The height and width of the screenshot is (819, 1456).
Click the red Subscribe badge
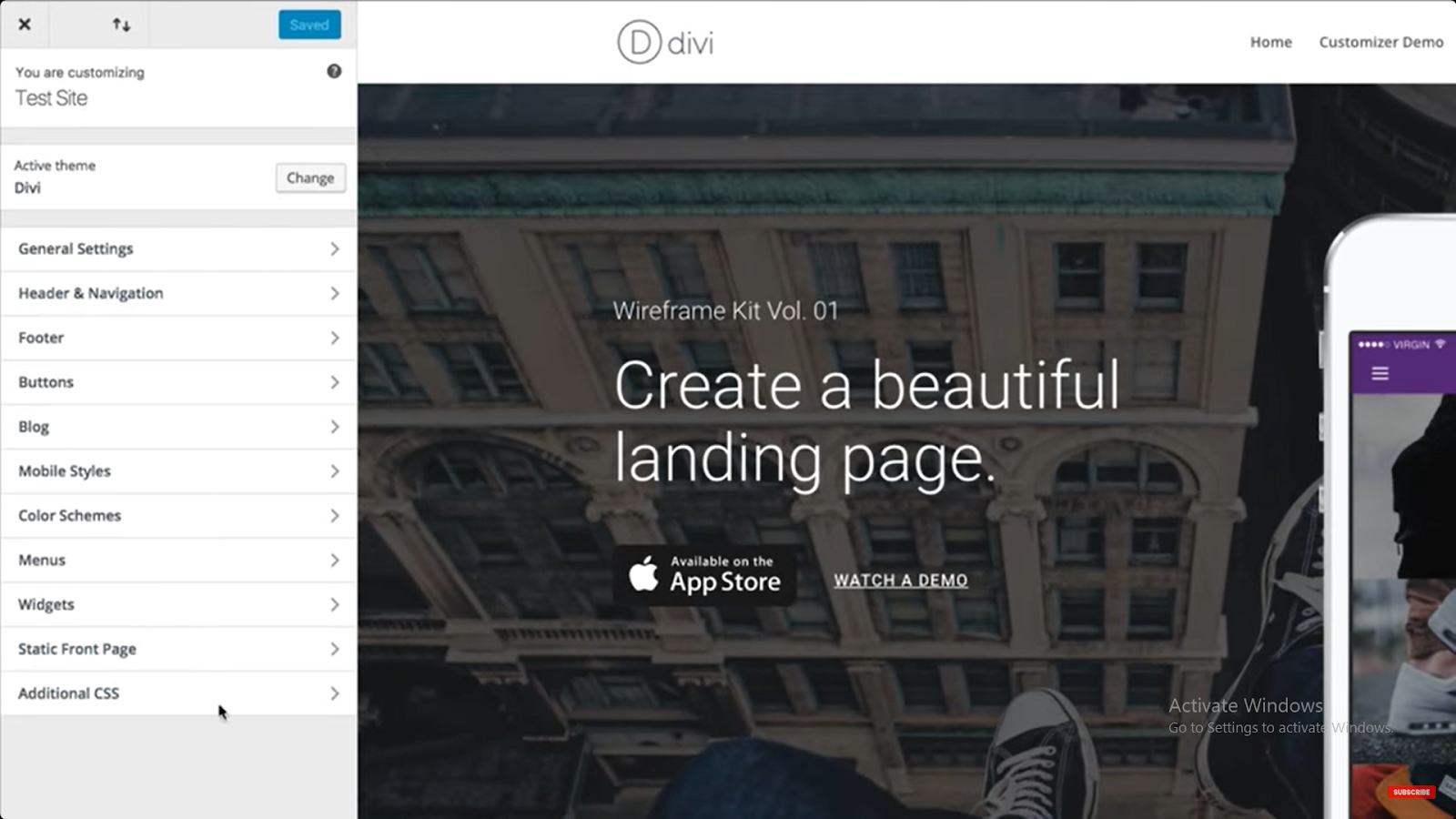(1411, 792)
